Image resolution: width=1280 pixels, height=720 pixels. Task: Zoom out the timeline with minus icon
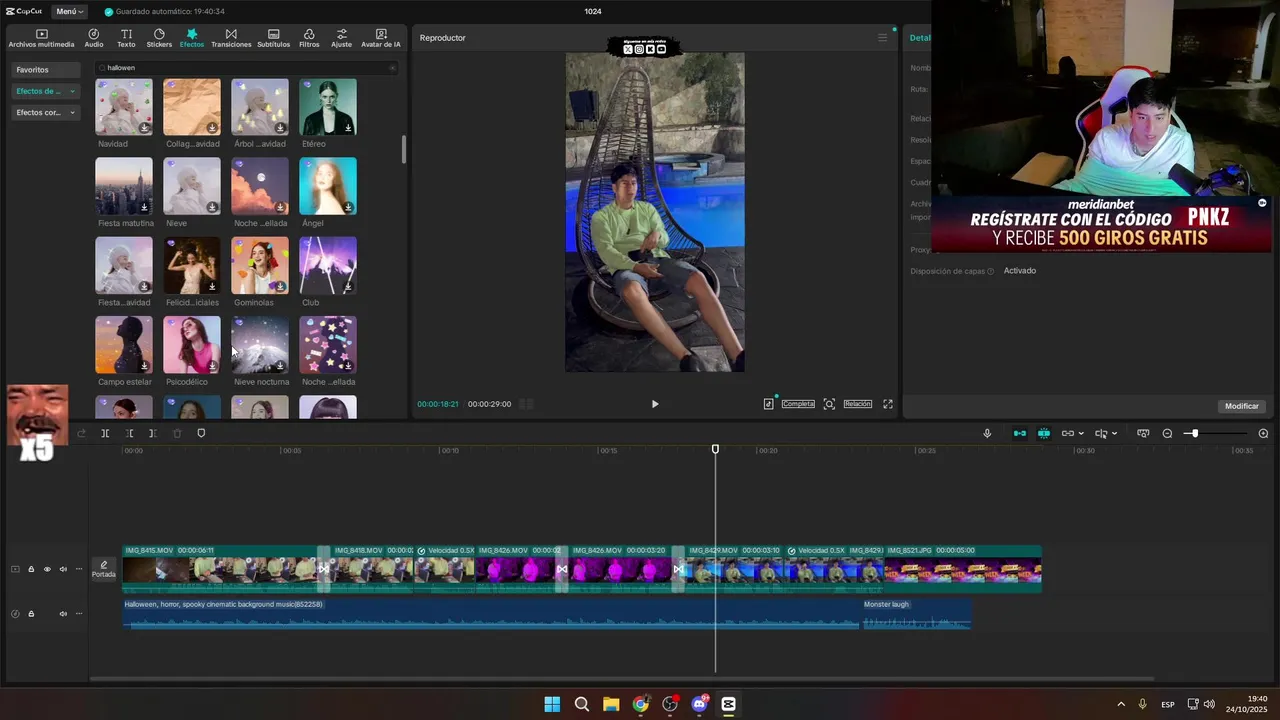(1167, 433)
